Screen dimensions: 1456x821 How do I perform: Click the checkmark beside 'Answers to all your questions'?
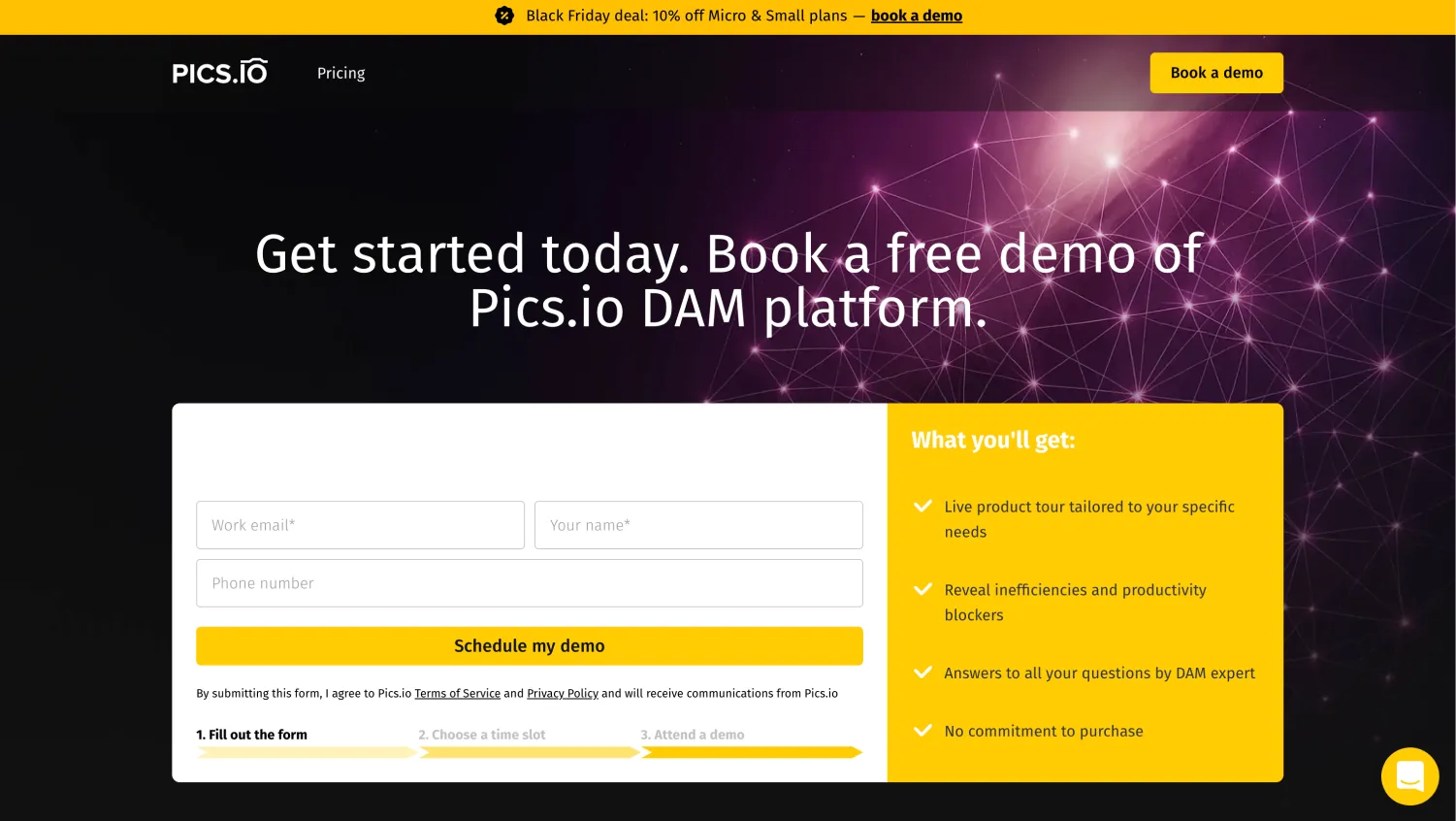tap(922, 672)
